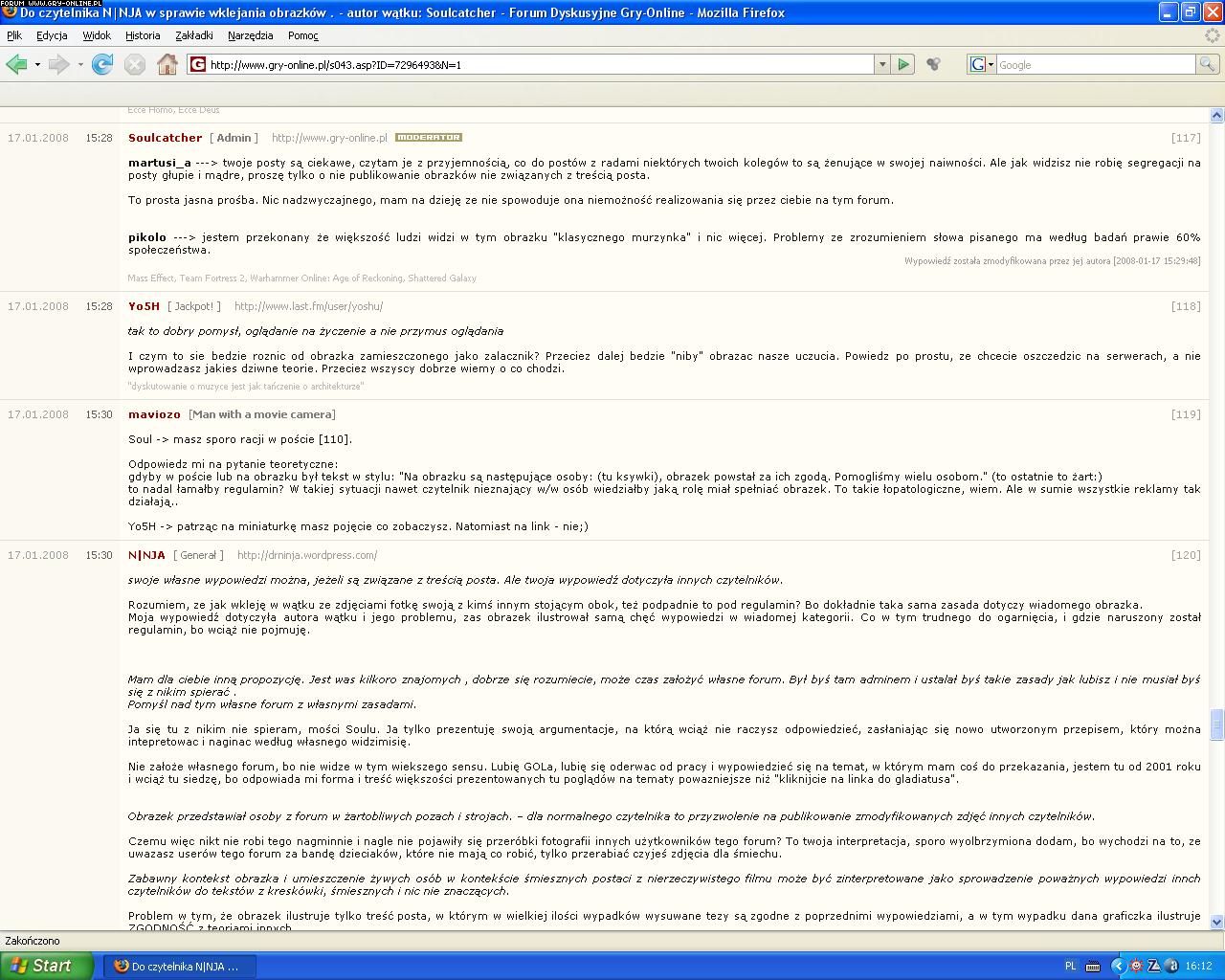Click the Forward navigation arrow
This screenshot has width=1225, height=980.
click(58, 64)
